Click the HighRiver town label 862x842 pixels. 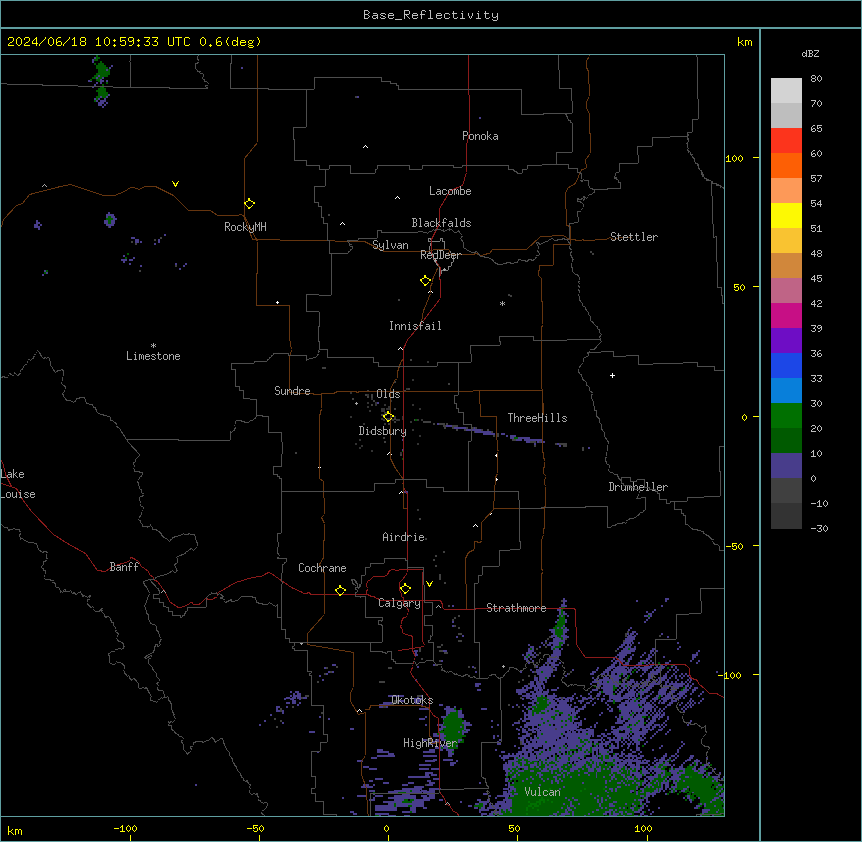[430, 743]
